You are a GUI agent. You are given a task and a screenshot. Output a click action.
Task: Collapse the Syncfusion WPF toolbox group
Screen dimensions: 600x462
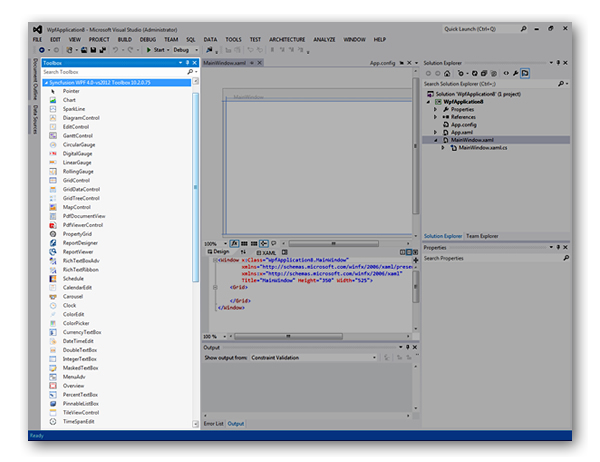pos(46,82)
